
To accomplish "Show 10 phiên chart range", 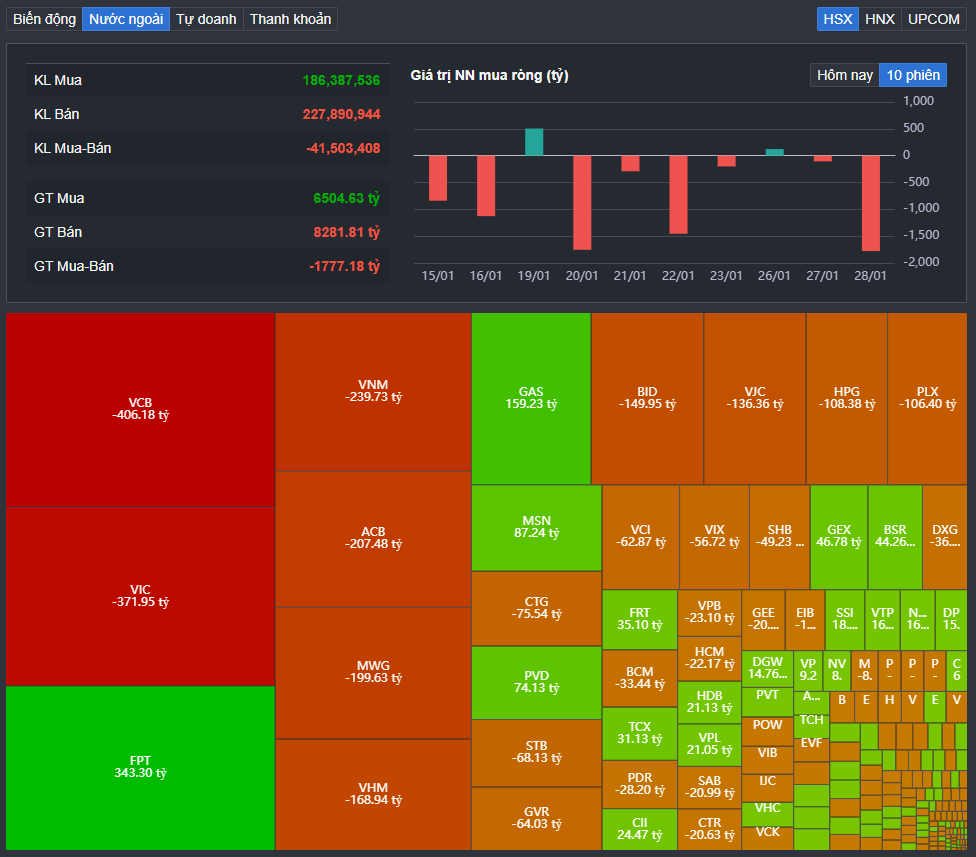I will click(913, 75).
